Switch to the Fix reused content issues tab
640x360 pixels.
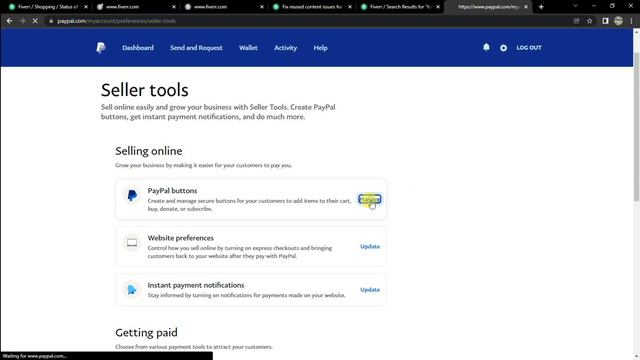click(x=311, y=7)
